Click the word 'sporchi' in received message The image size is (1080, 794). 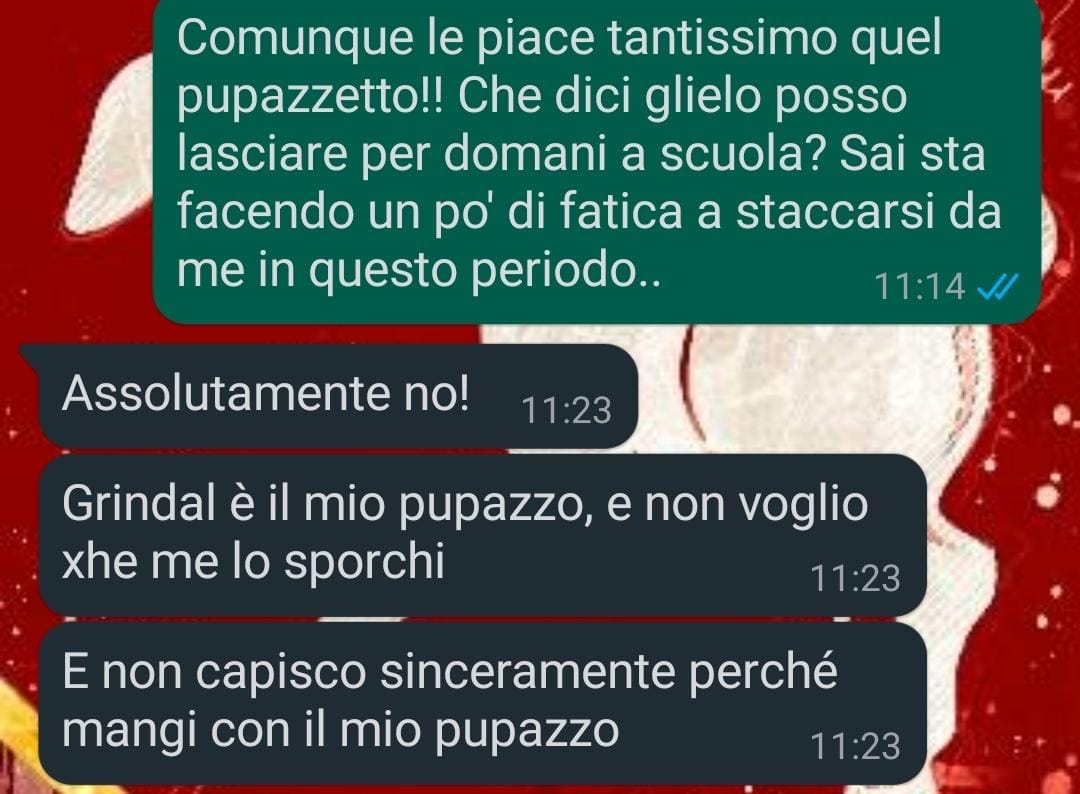coord(364,563)
